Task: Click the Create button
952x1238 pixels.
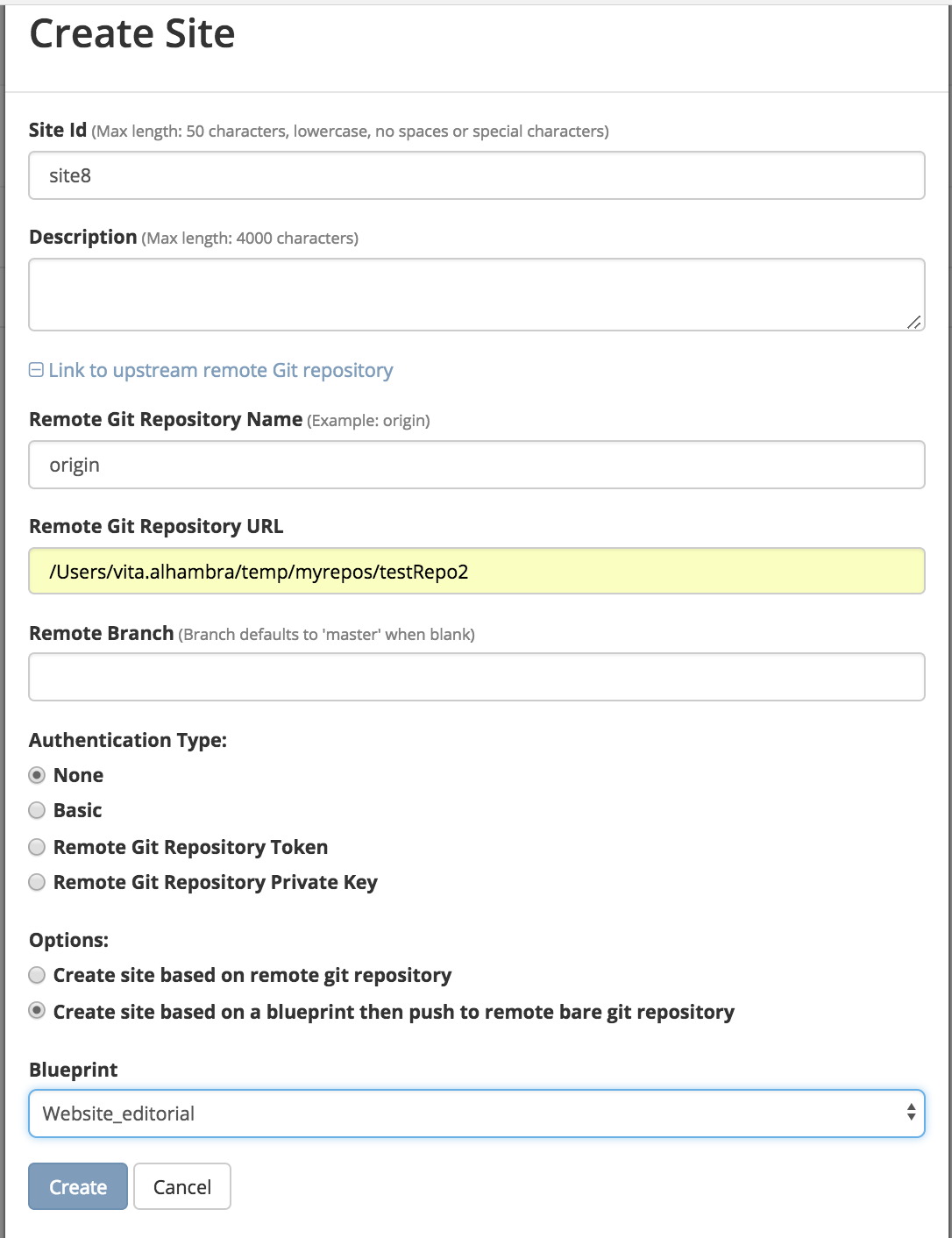Action: coord(78,1186)
